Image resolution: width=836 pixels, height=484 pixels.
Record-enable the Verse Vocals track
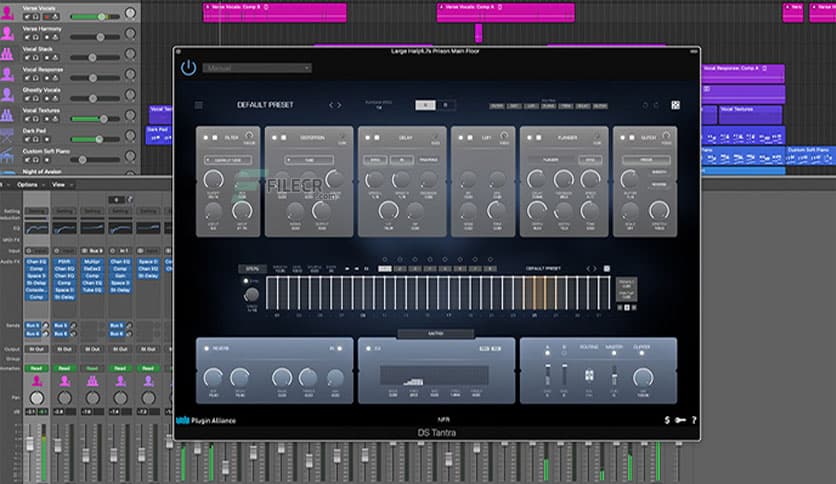click(47, 17)
